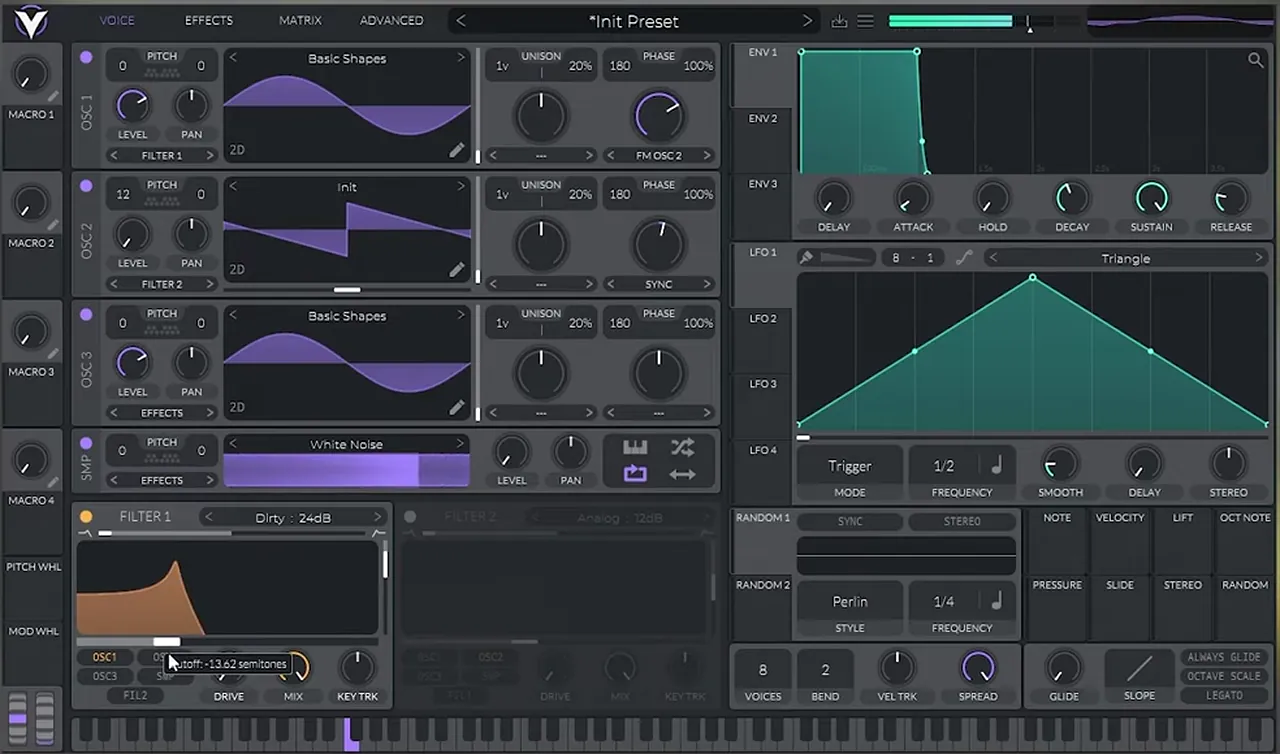Toggle the sampler SMP power dot
This screenshot has width=1280, height=754.
point(86,443)
